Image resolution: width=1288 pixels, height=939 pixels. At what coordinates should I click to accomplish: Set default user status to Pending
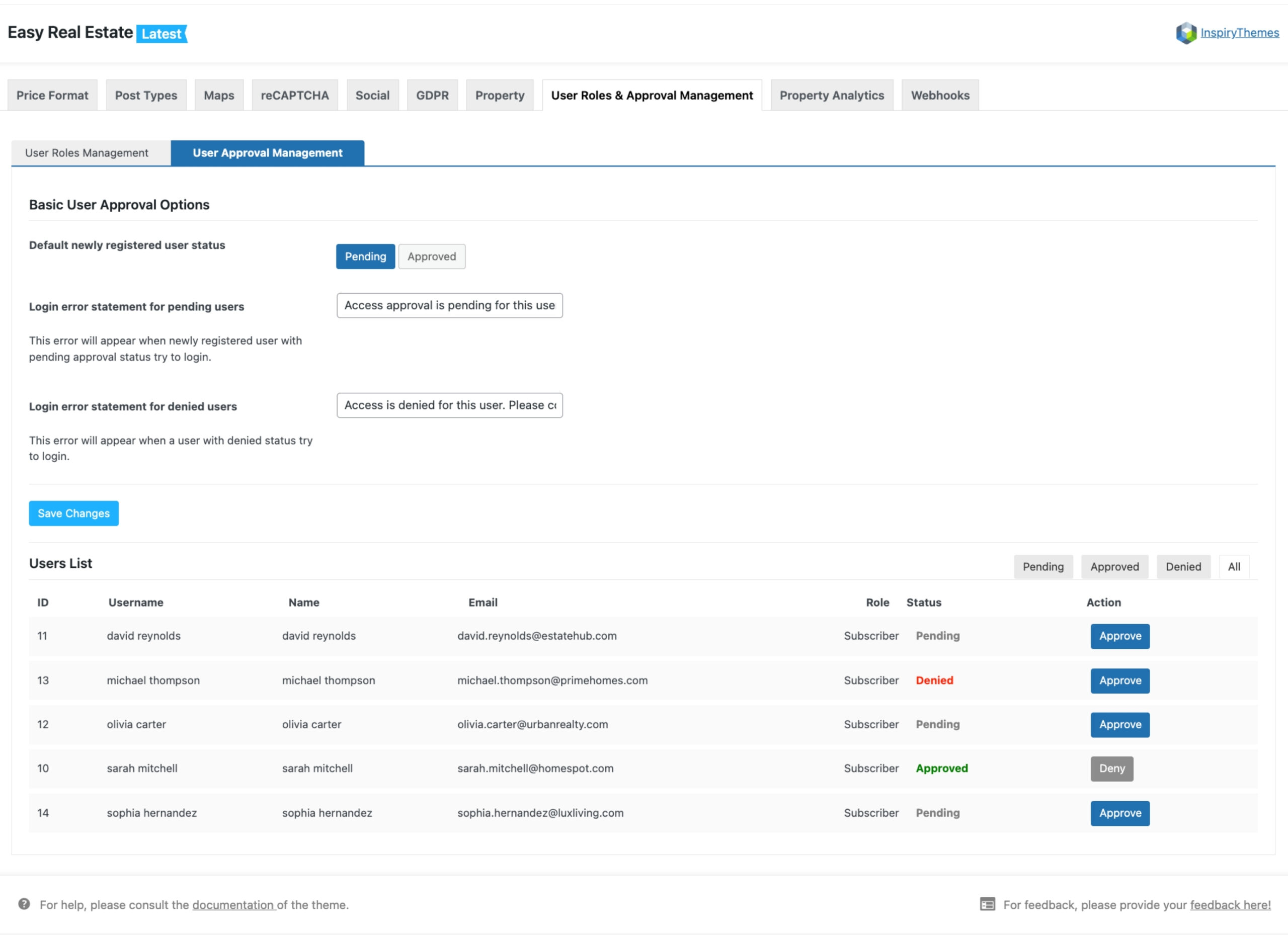tap(365, 257)
